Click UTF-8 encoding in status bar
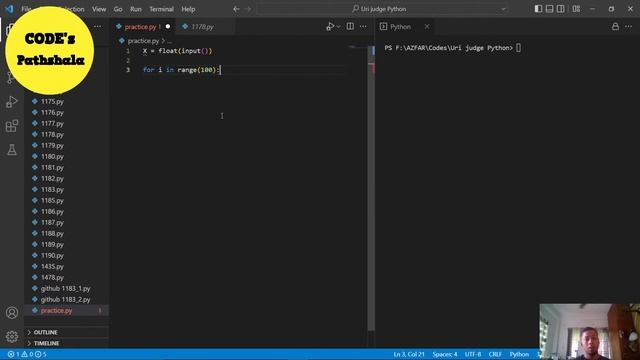Viewport: 640px width, 360px height. point(473,354)
